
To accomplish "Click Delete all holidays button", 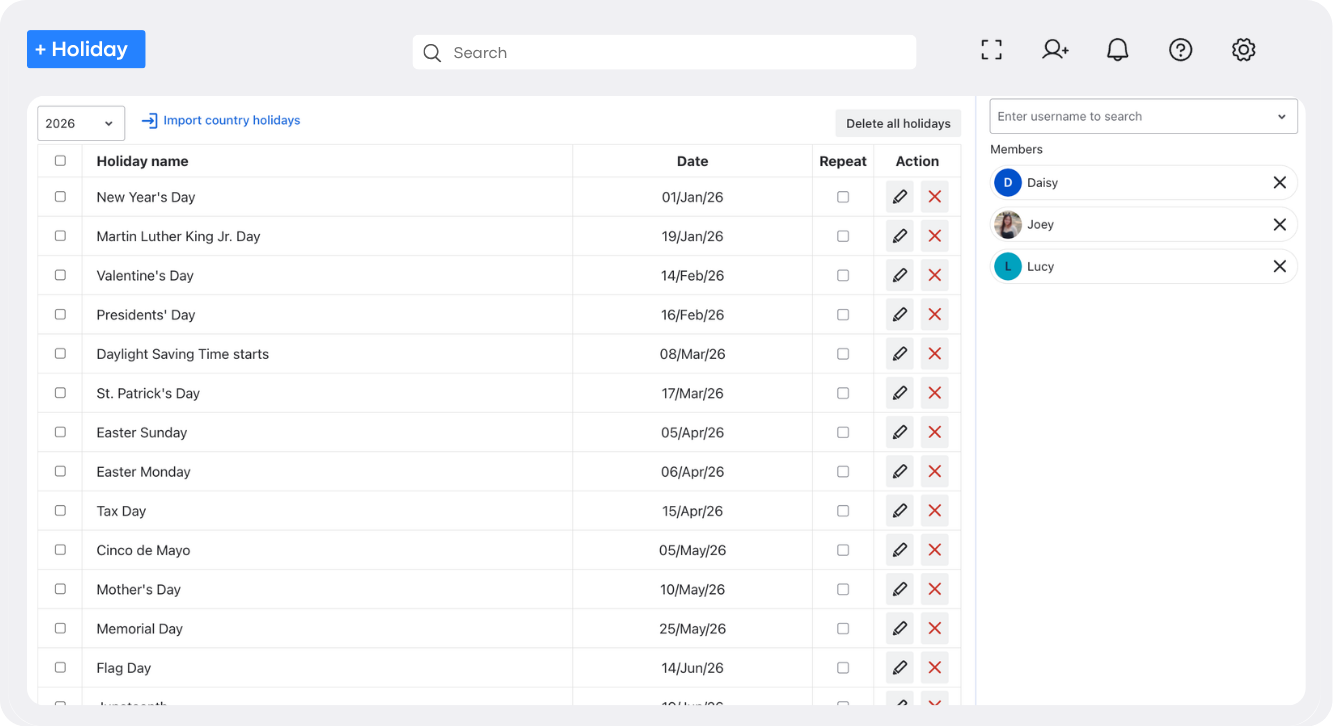I will 898,123.
